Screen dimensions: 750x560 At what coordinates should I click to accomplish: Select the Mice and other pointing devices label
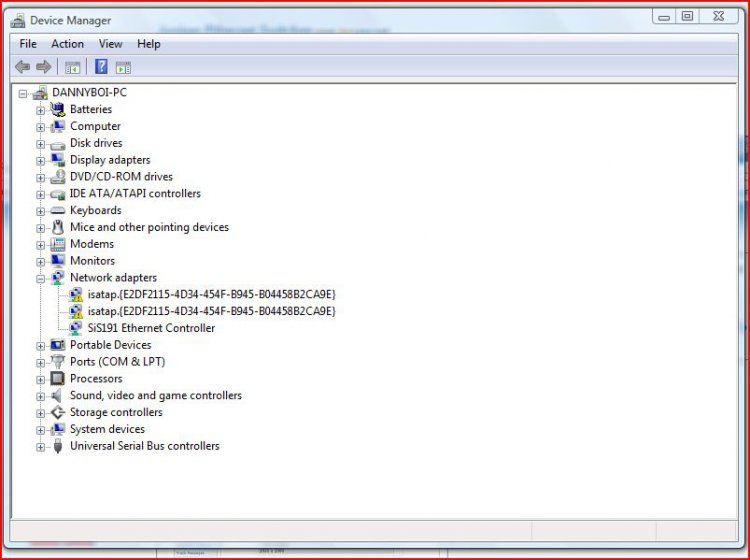(x=149, y=227)
